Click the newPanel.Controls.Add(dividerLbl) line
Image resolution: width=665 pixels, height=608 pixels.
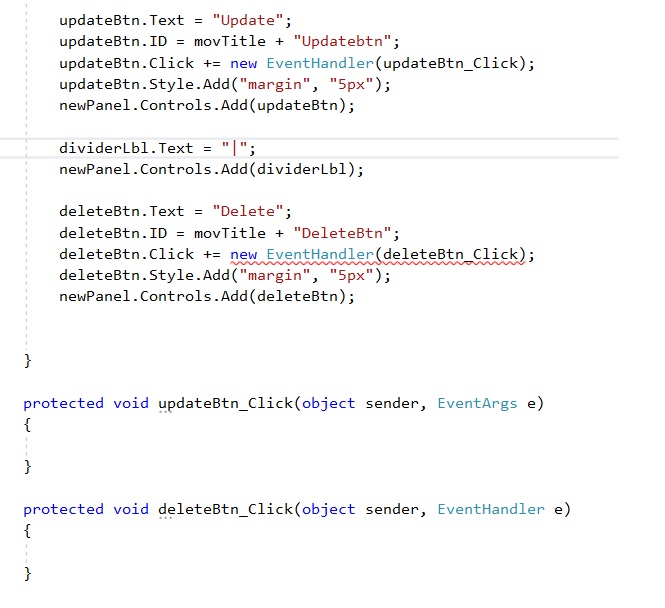tap(211, 170)
